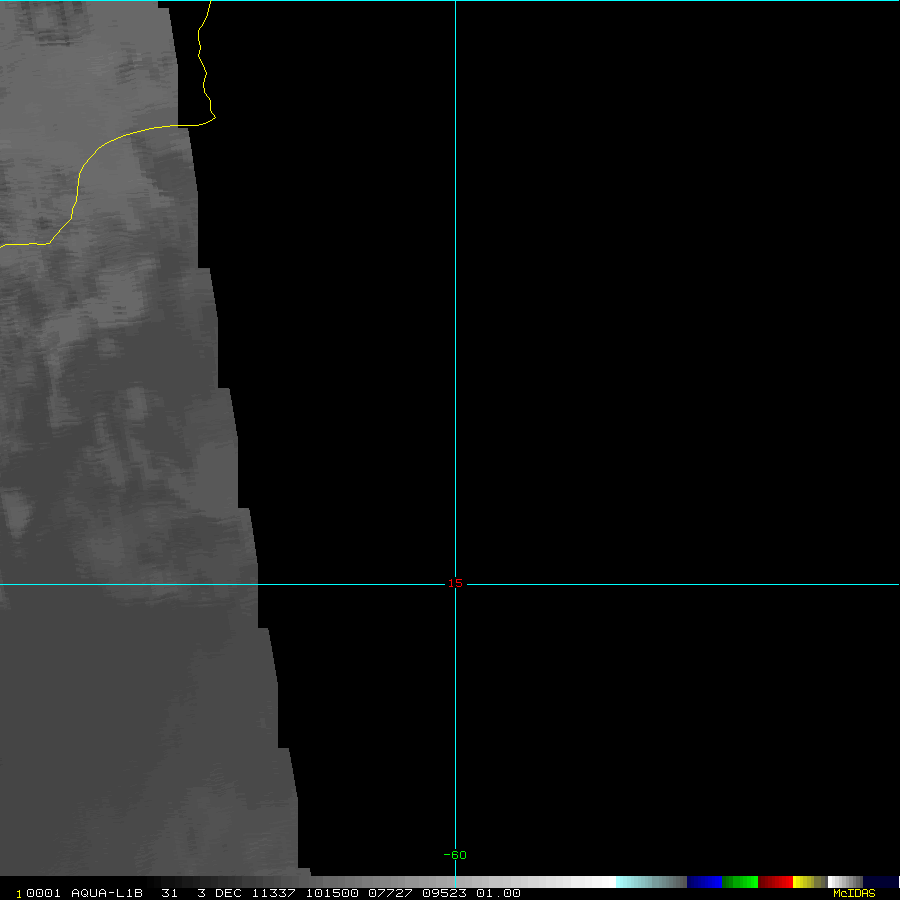This screenshot has width=900, height=900.
Task: Click the AQUA-L1B text in status line
Action: (104, 893)
